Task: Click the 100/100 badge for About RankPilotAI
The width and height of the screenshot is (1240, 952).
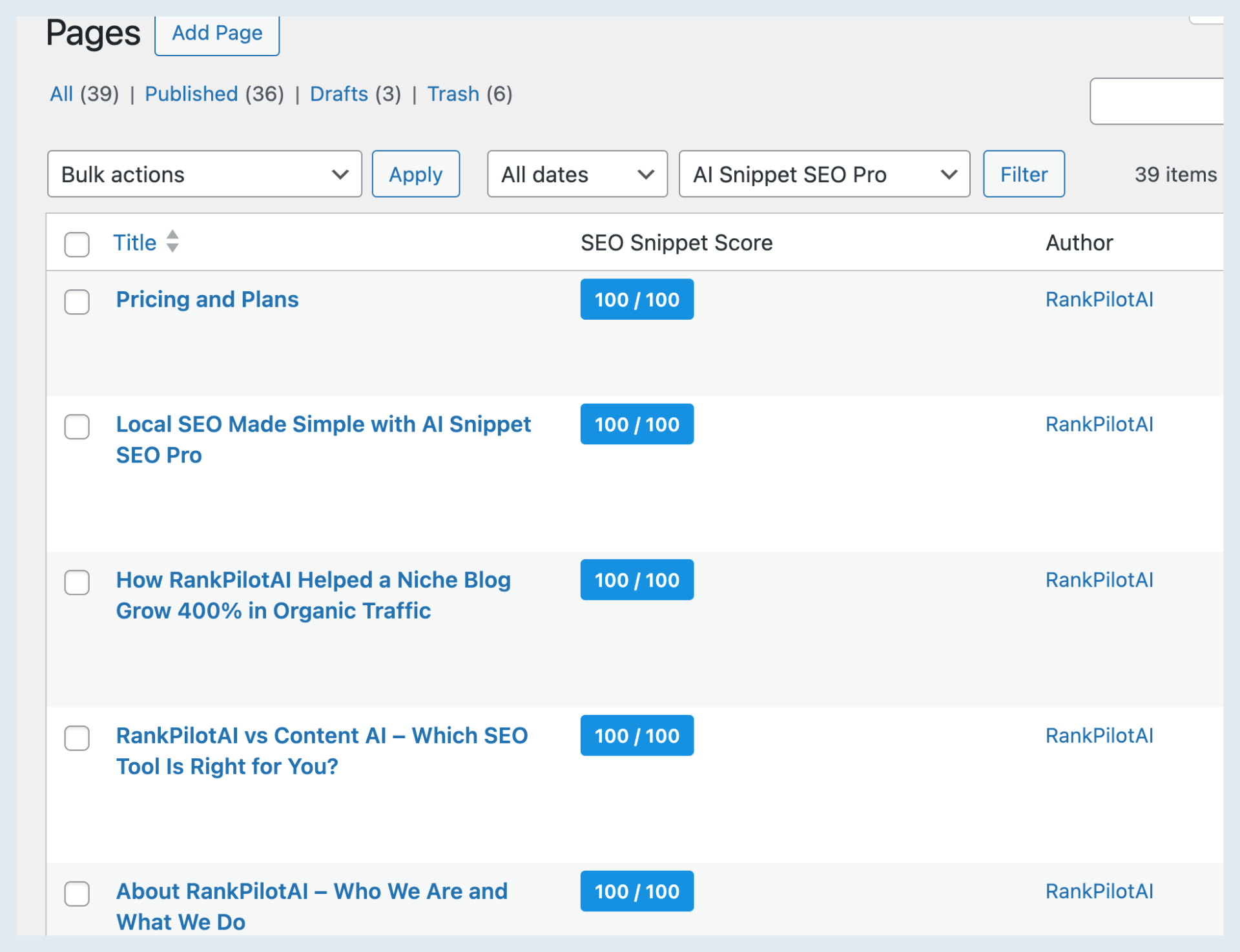Action: tap(637, 891)
